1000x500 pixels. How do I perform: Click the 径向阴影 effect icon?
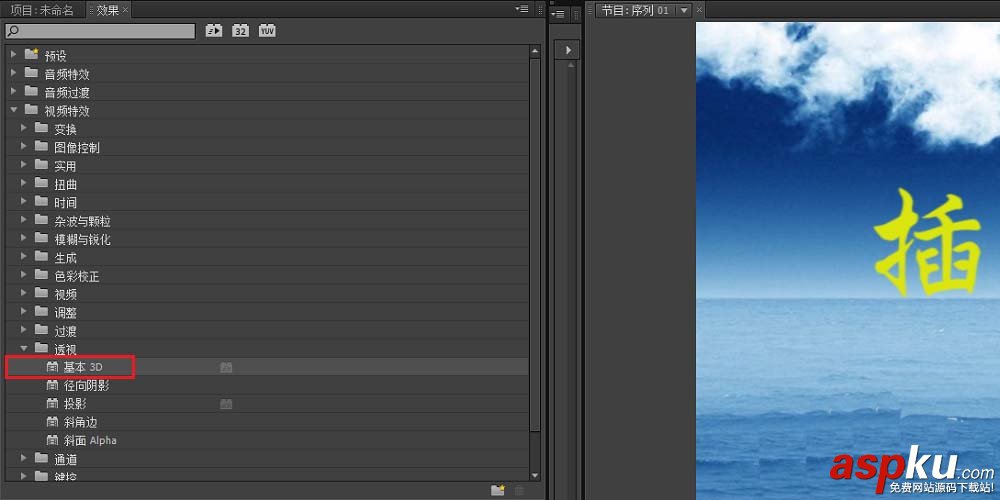point(52,385)
